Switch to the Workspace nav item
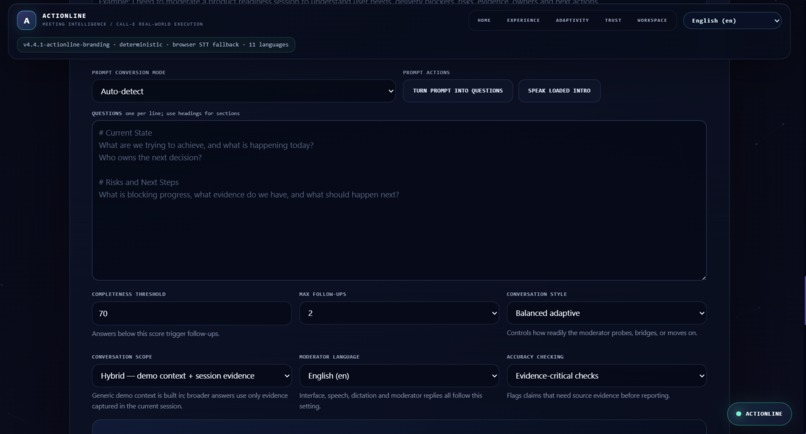 click(652, 21)
